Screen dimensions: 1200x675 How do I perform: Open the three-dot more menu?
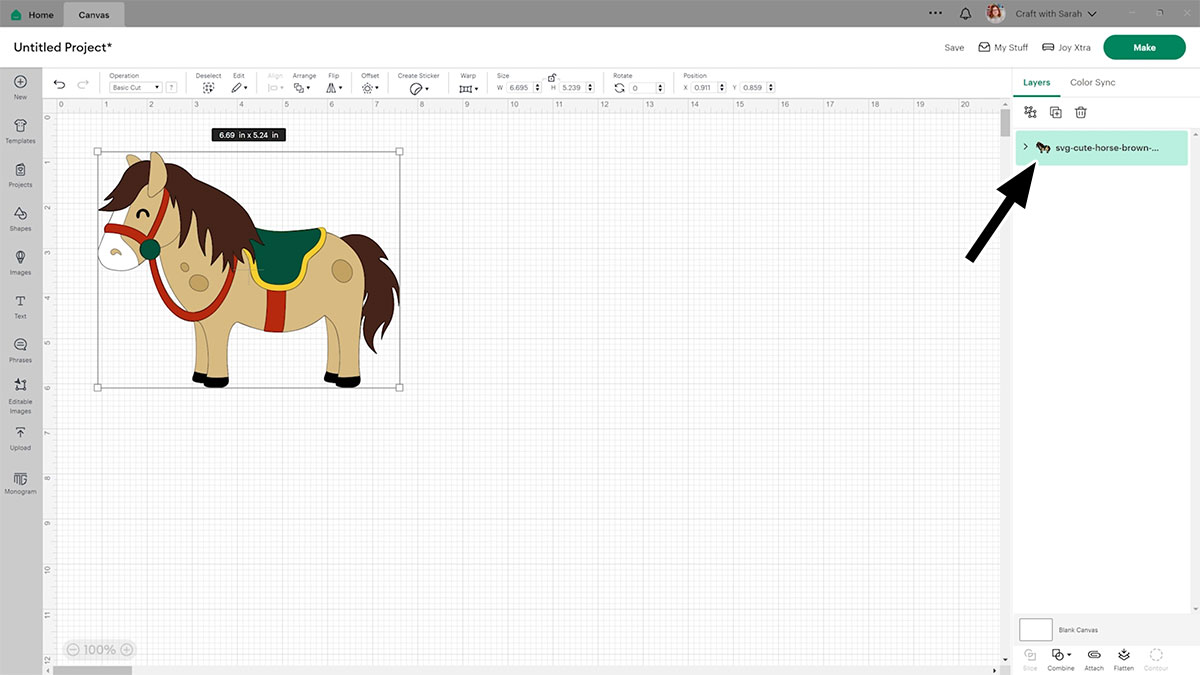(936, 13)
